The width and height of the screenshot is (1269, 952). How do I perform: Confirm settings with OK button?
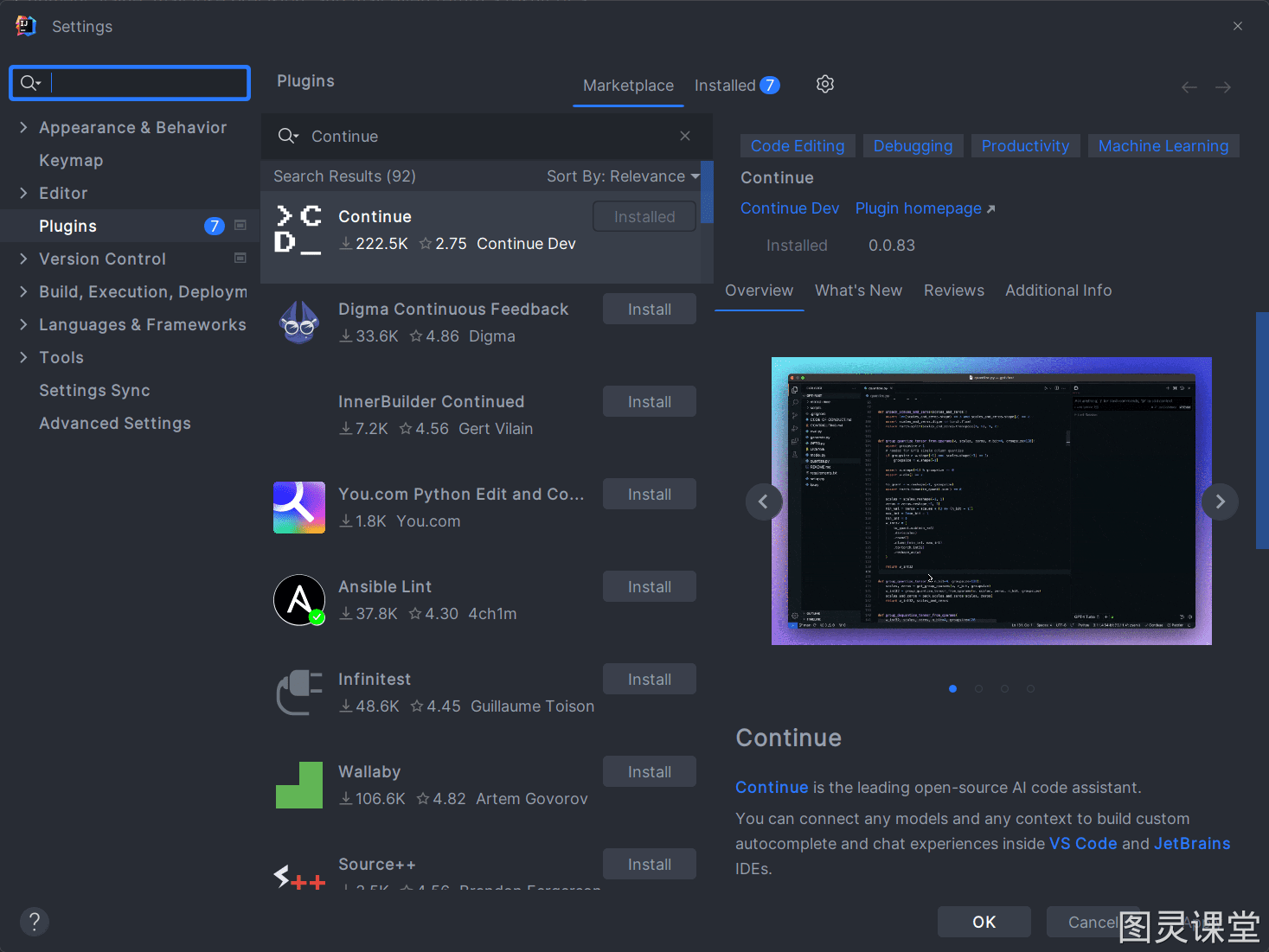[984, 922]
